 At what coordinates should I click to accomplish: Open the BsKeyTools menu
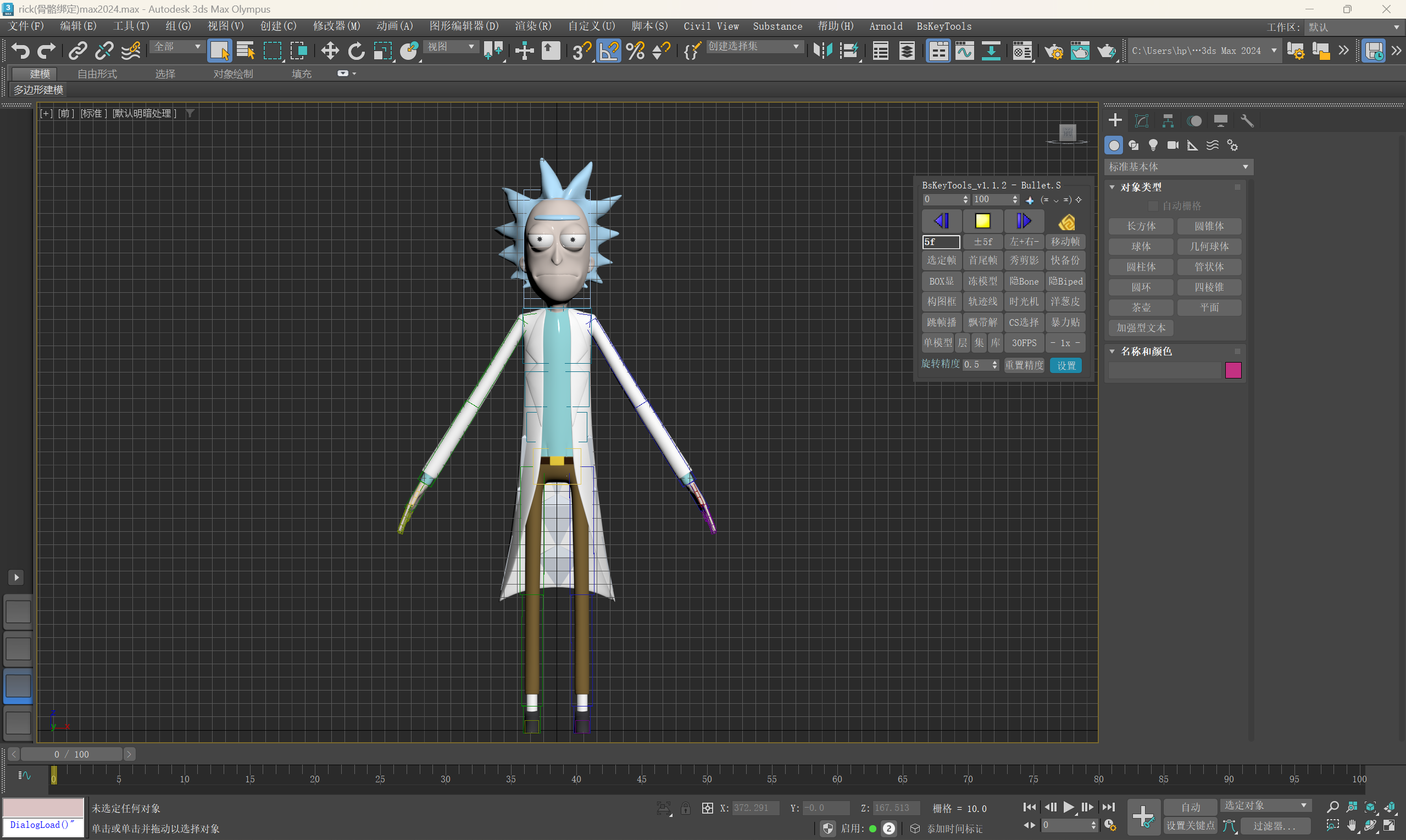(x=943, y=26)
